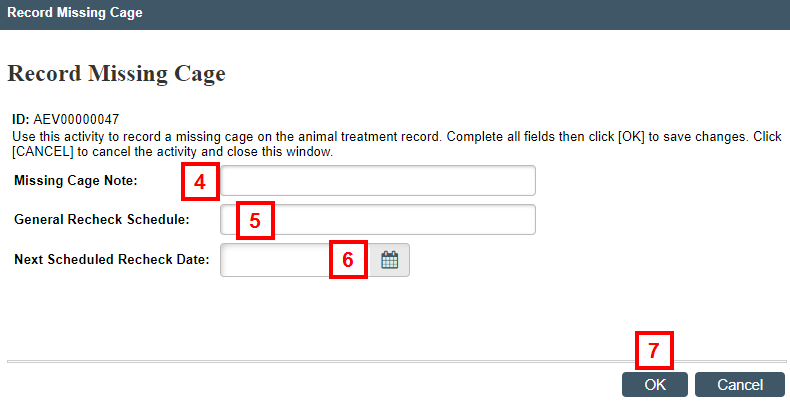Image resolution: width=790 pixels, height=401 pixels.
Task: Focus the General Recheck Schedule text box
Action: (x=378, y=220)
